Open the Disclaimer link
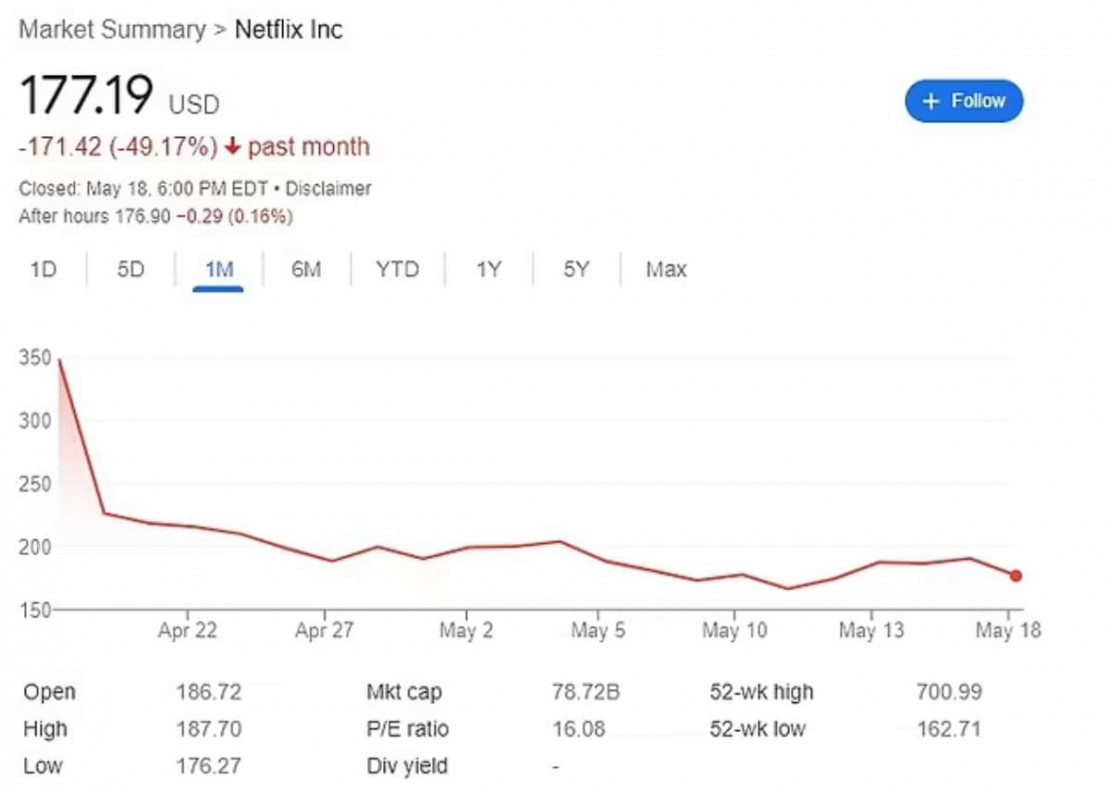 [x=328, y=189]
